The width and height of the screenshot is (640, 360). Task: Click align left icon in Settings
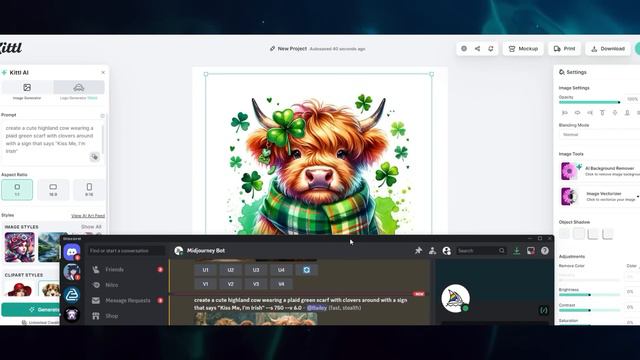565,113
